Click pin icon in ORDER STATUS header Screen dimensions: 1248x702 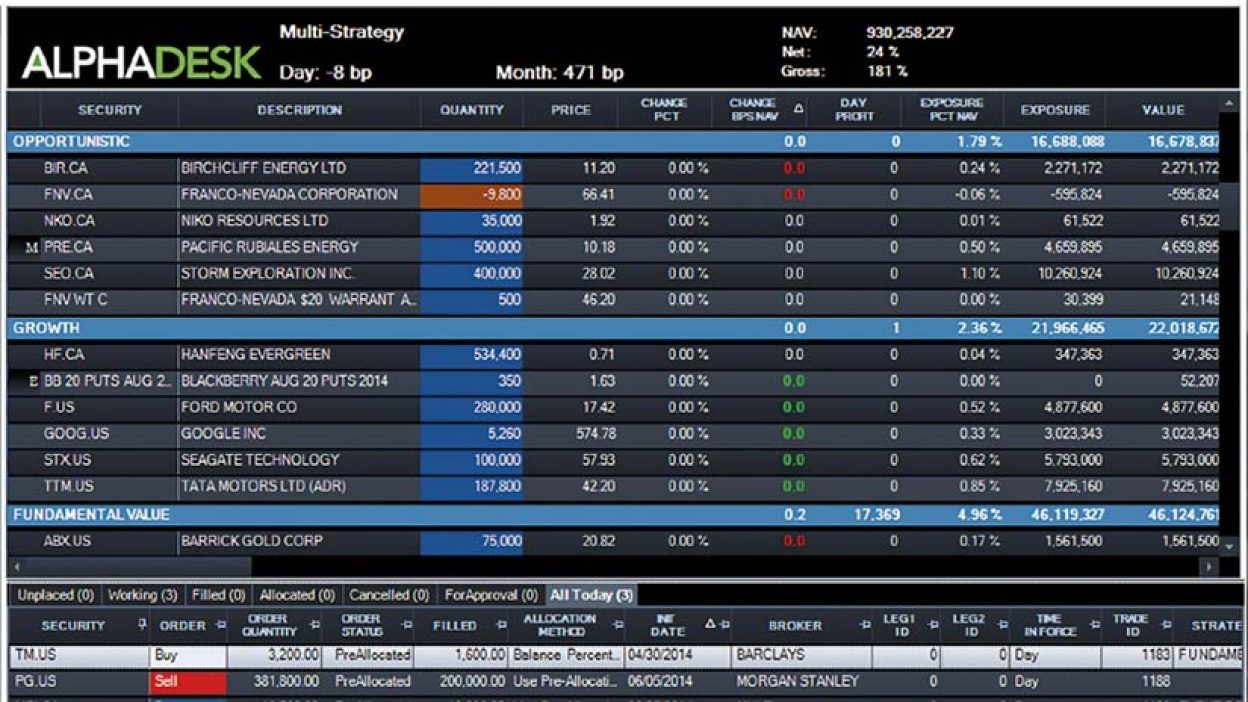(407, 626)
